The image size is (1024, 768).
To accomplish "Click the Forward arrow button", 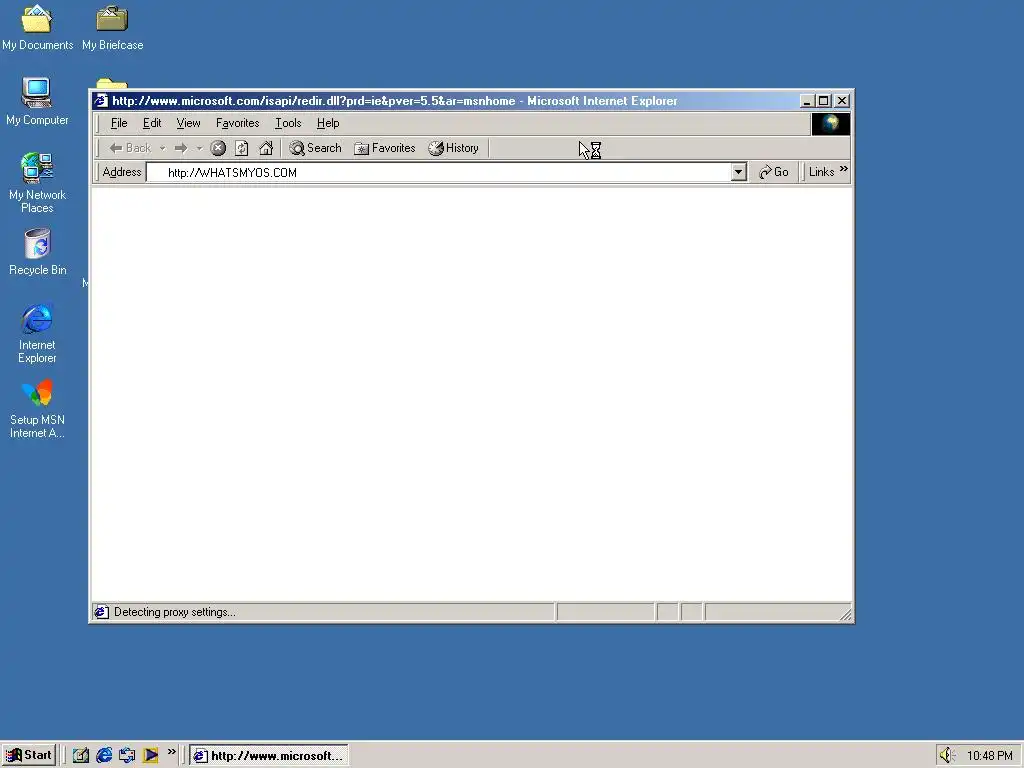I will pos(182,148).
